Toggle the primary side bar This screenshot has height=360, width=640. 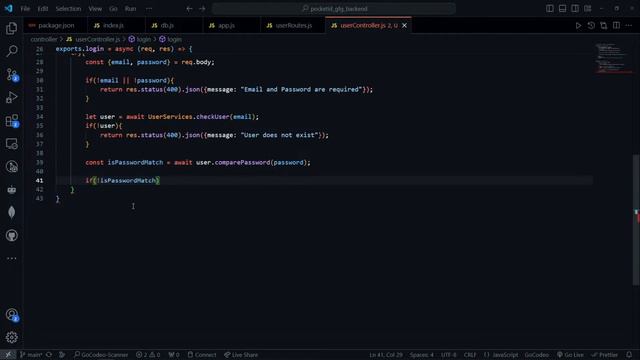[x=550, y=9]
